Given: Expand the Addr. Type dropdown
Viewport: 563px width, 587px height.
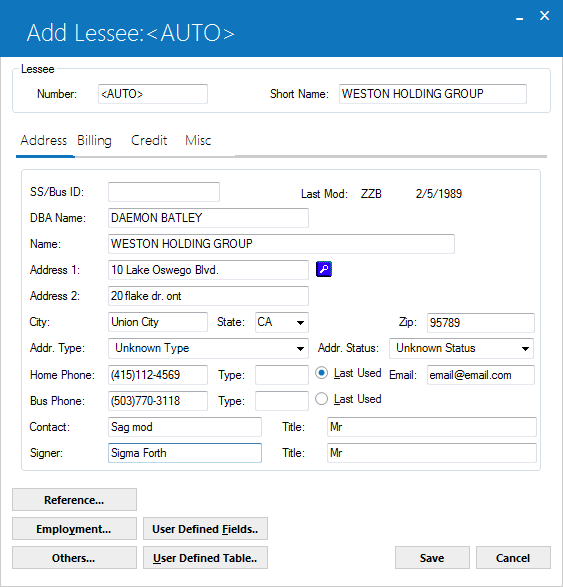Looking at the screenshot, I should [208, 348].
